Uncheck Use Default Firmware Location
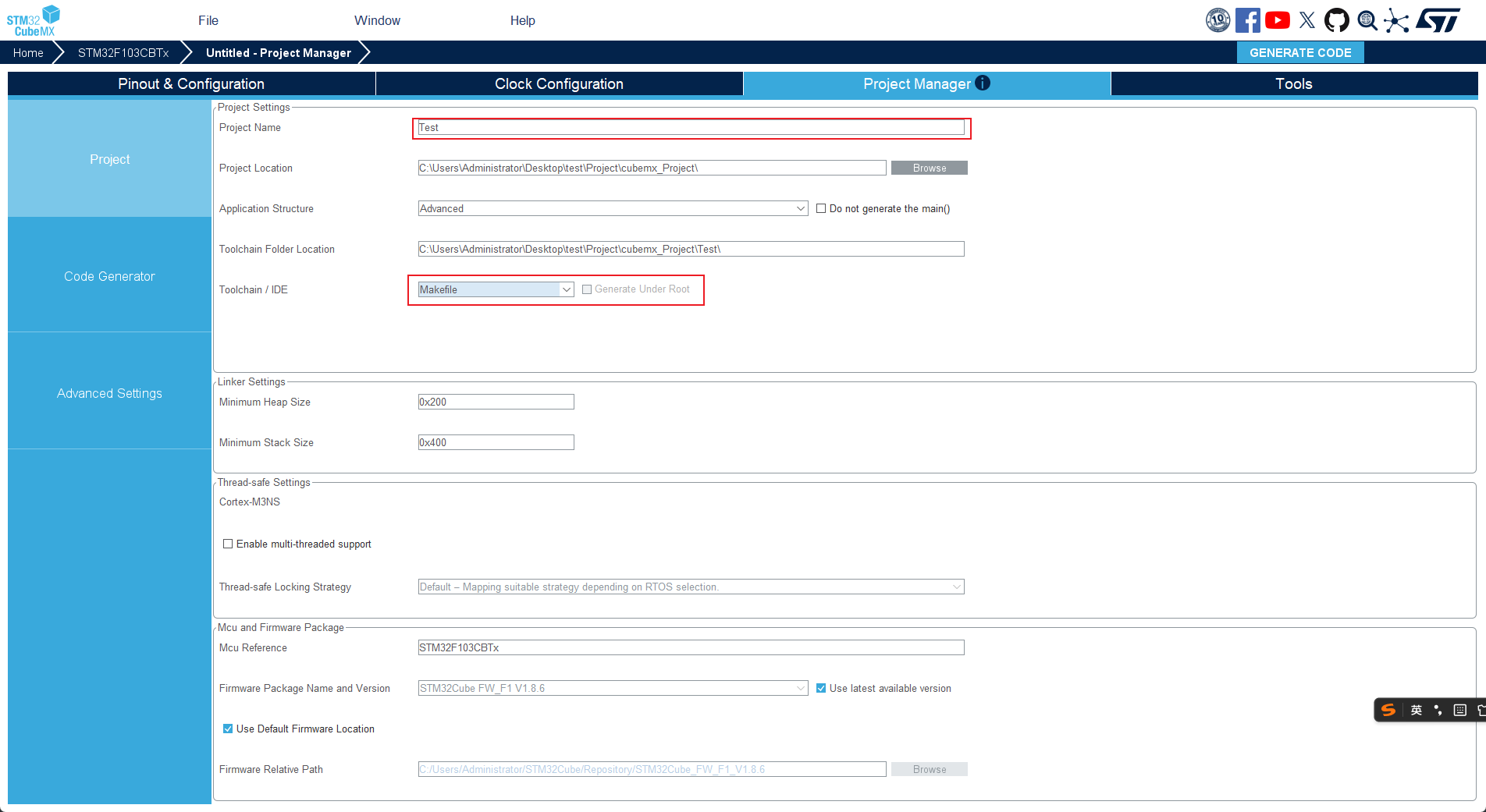1486x812 pixels. point(228,729)
